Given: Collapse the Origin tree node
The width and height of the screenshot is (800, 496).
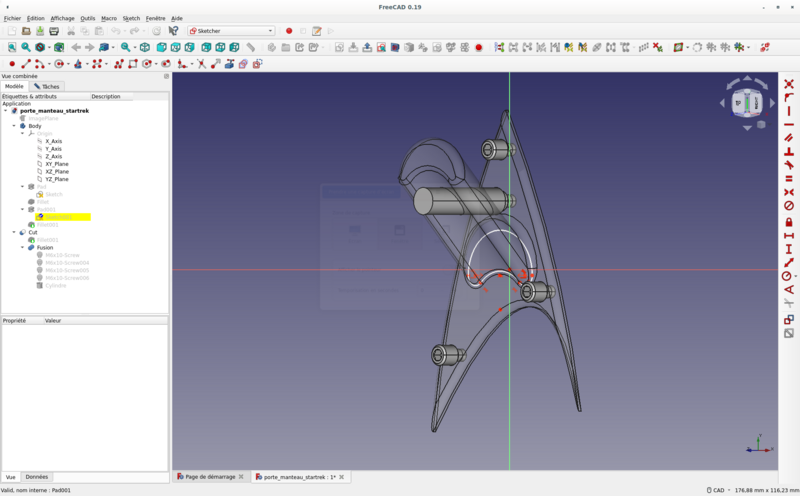Looking at the screenshot, I should (22, 134).
